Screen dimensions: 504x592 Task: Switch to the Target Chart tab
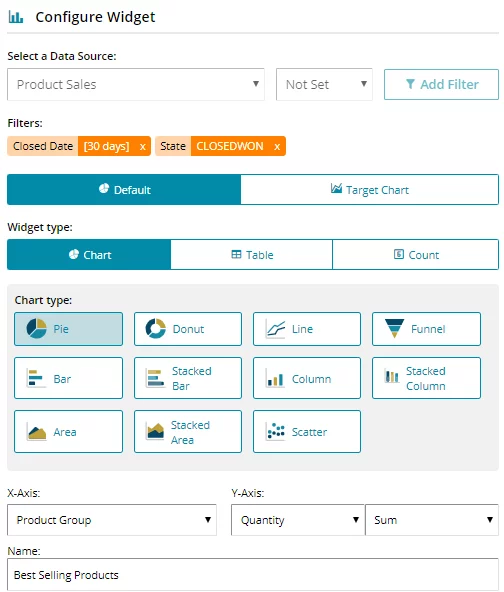pyautogui.click(x=370, y=190)
